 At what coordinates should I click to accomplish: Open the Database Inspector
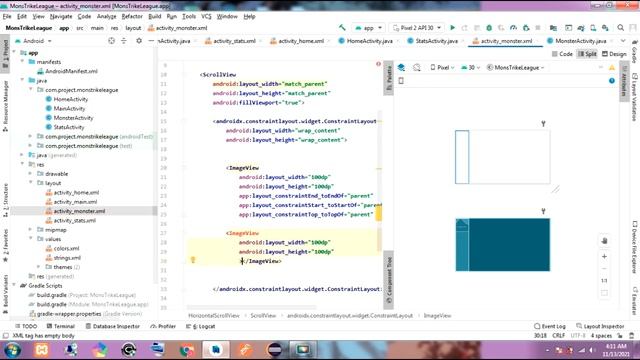tap(113, 326)
